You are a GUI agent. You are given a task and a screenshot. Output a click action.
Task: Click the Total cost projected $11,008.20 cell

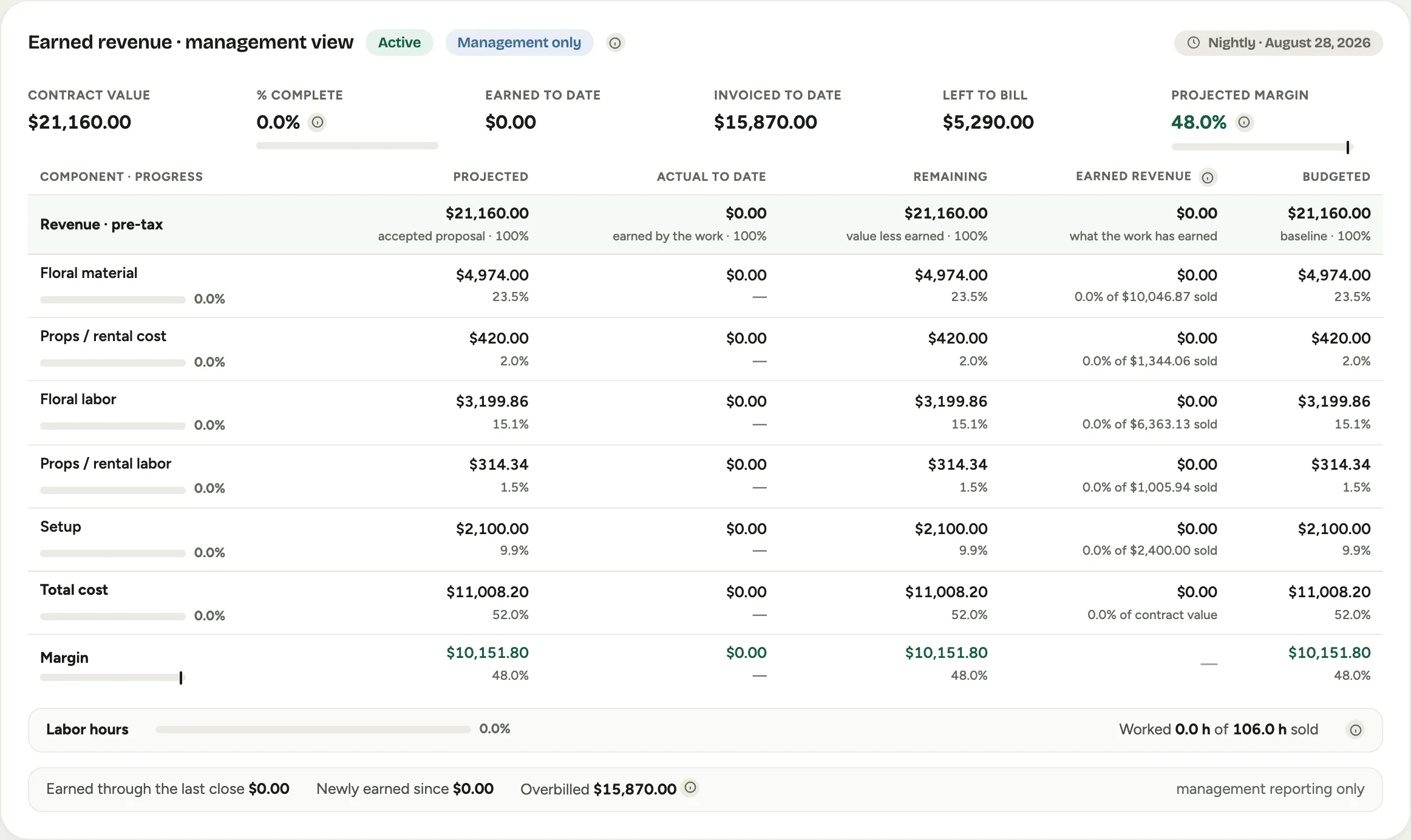pyautogui.click(x=488, y=592)
